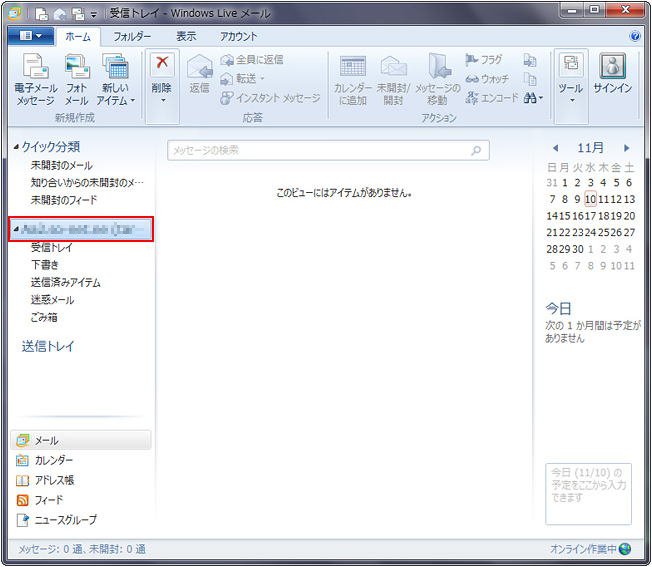Go to previous month in calendar
Image resolution: width=652 pixels, height=567 pixels.
[x=556, y=148]
